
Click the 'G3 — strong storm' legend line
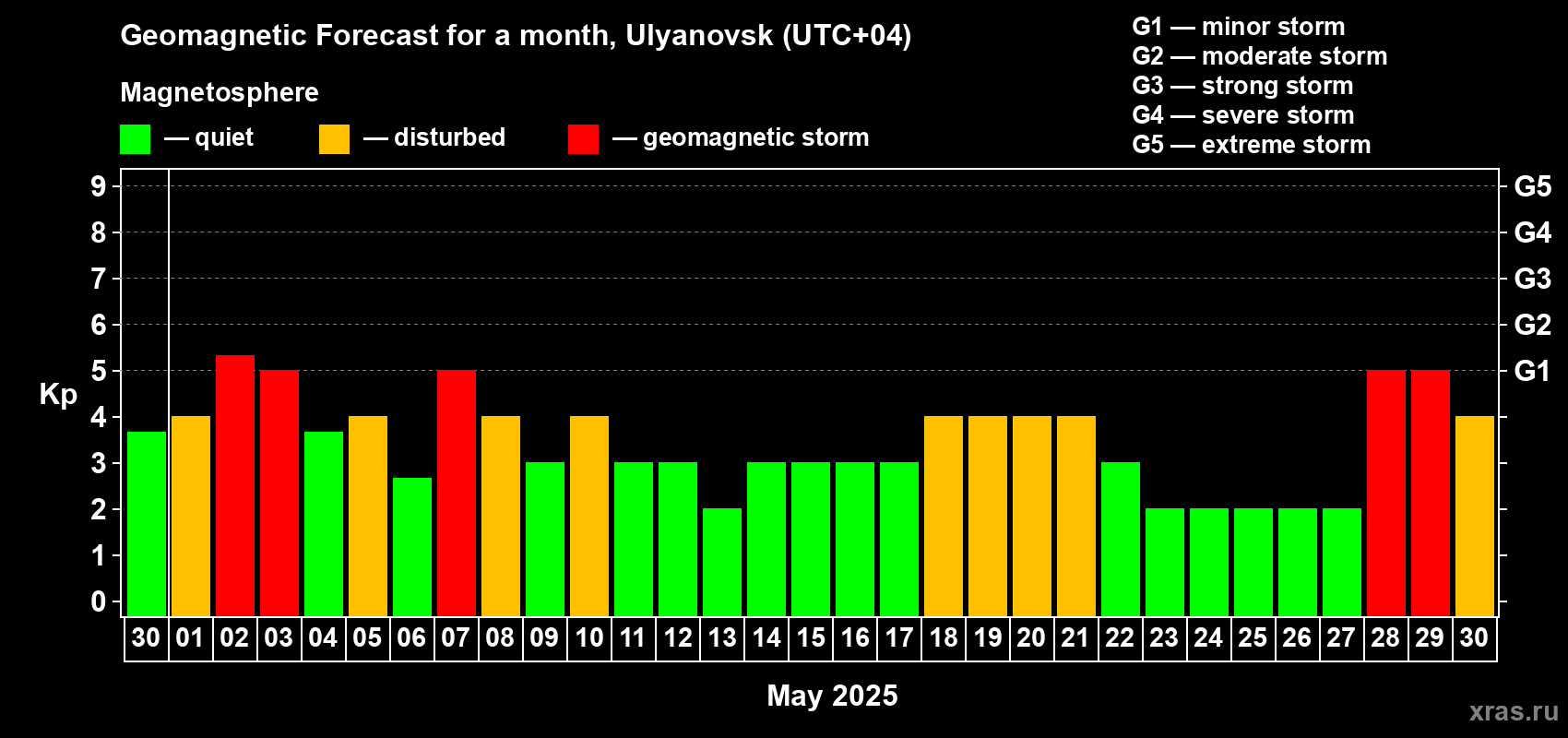coord(1242,86)
